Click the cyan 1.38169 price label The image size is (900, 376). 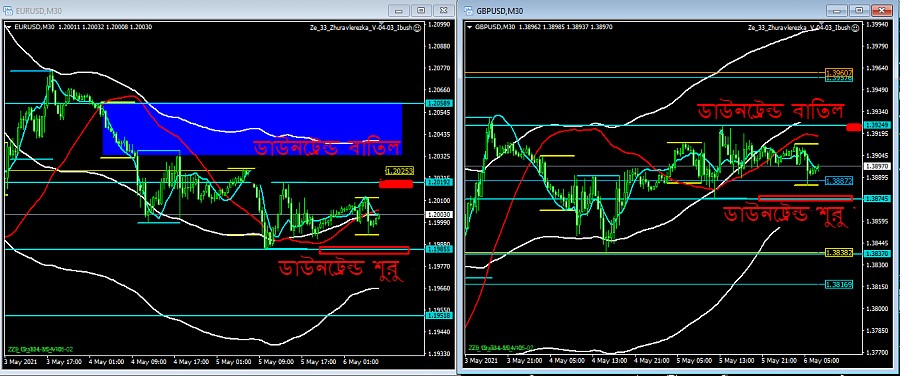click(839, 284)
